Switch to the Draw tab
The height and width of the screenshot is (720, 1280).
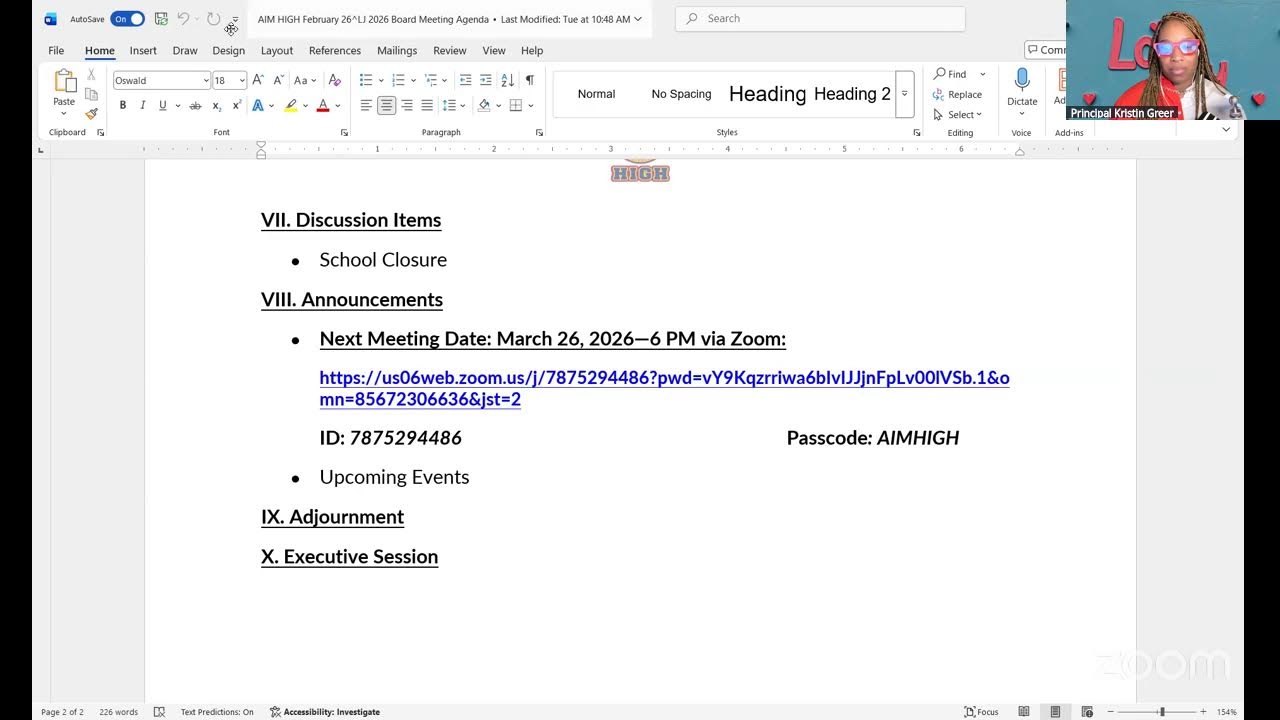coord(185,50)
